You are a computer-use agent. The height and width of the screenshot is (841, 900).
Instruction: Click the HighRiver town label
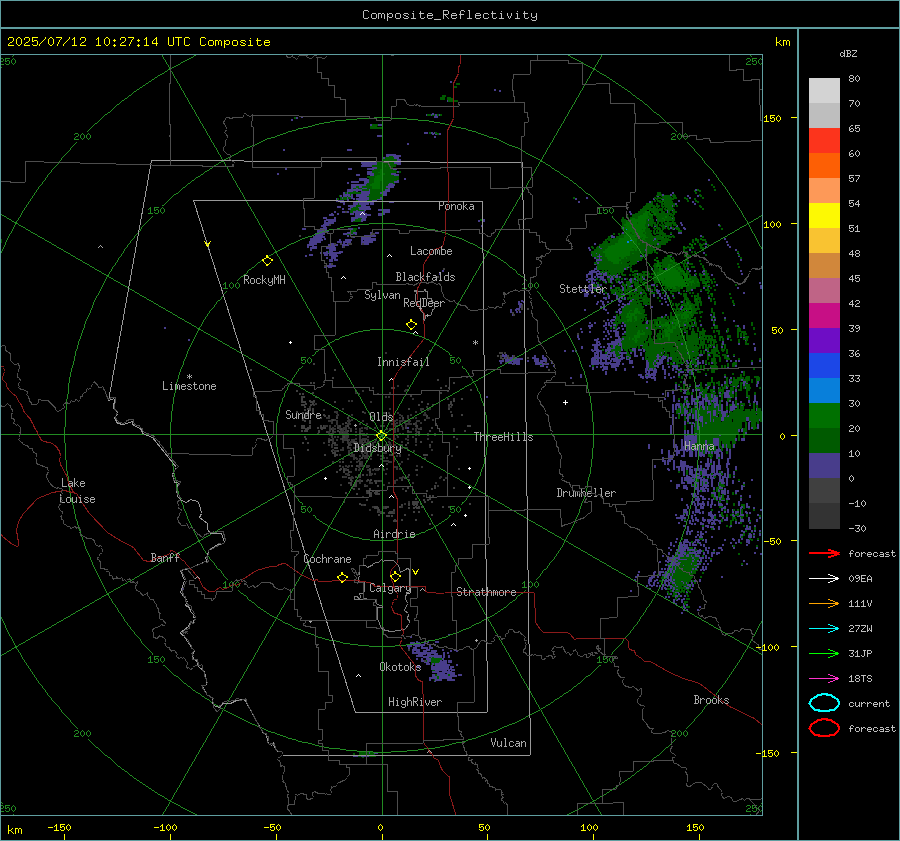(415, 702)
